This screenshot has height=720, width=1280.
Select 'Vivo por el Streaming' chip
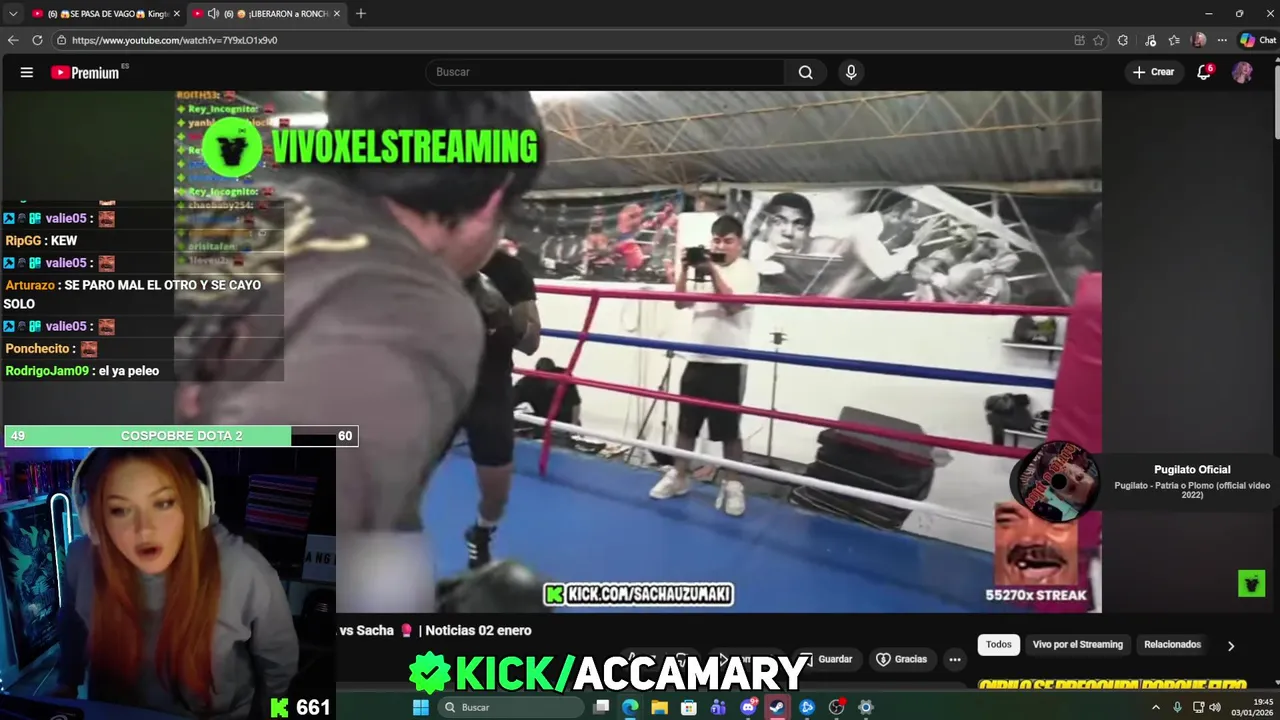(x=1078, y=645)
